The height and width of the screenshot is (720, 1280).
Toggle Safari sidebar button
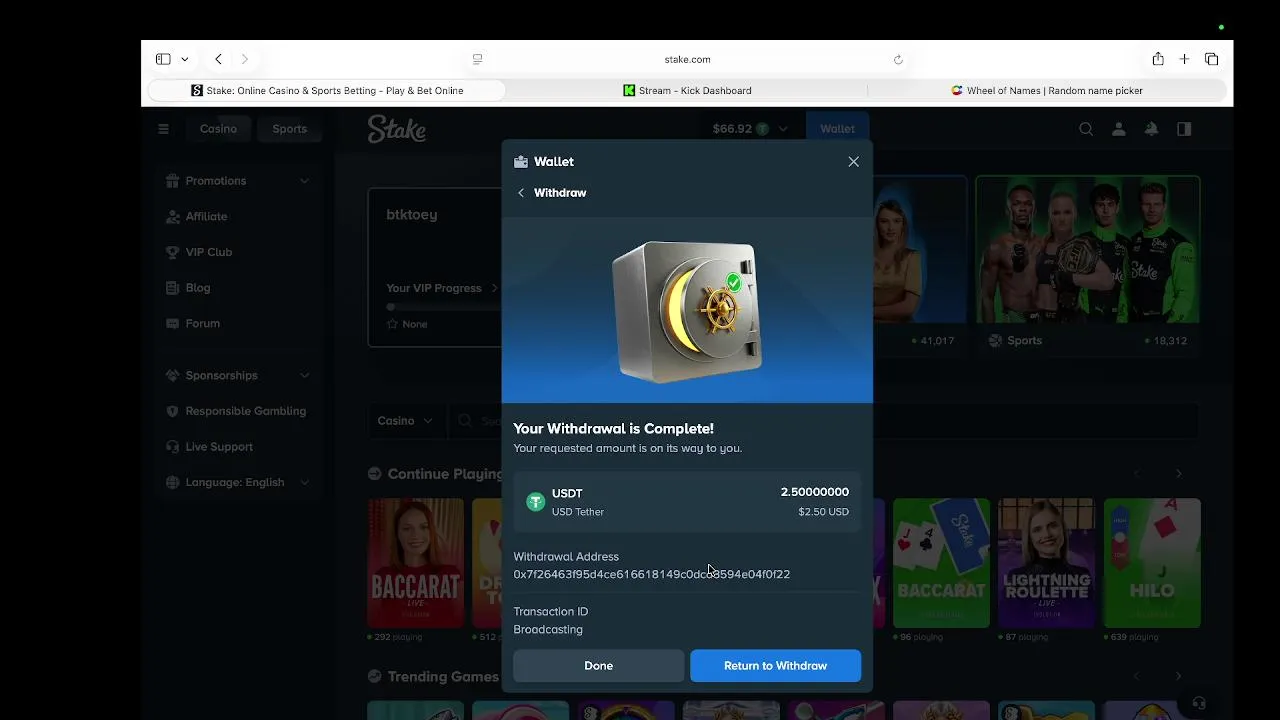tap(163, 59)
